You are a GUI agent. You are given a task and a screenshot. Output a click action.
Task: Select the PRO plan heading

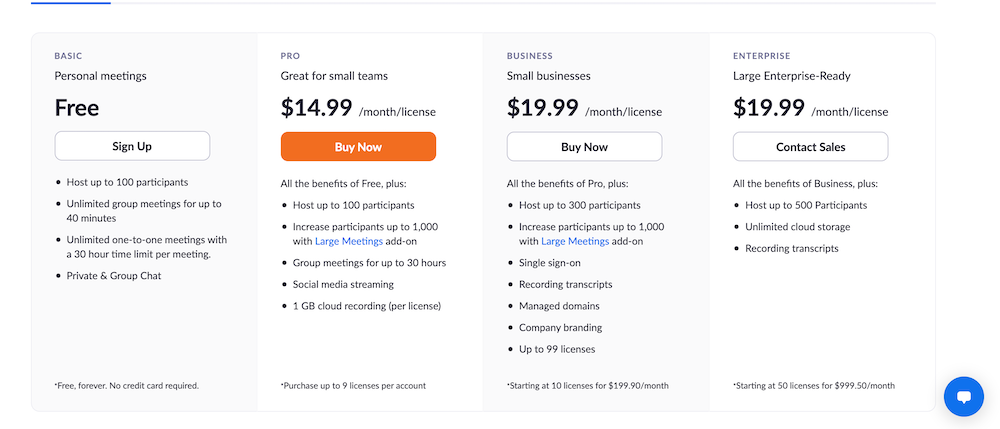pos(290,56)
